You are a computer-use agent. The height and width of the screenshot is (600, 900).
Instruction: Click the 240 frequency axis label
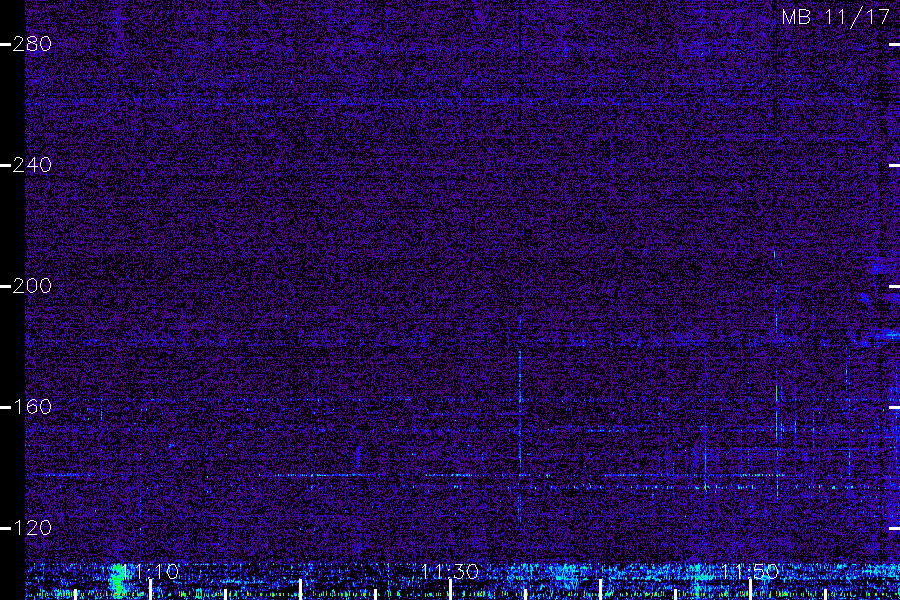click(32, 165)
